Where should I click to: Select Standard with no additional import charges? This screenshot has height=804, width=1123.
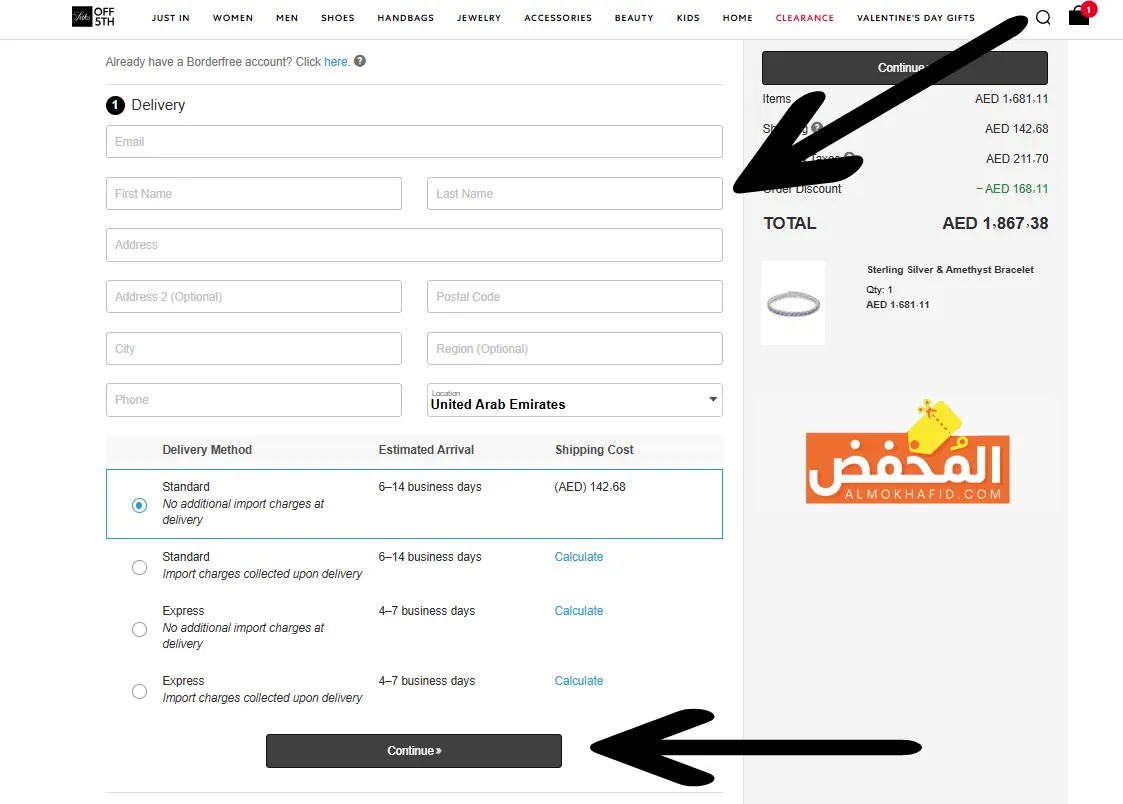[x=140, y=505]
